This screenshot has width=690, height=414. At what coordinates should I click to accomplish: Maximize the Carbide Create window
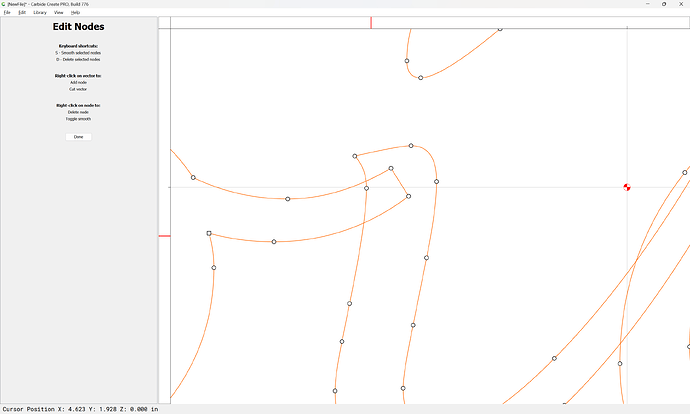(x=664, y=3)
